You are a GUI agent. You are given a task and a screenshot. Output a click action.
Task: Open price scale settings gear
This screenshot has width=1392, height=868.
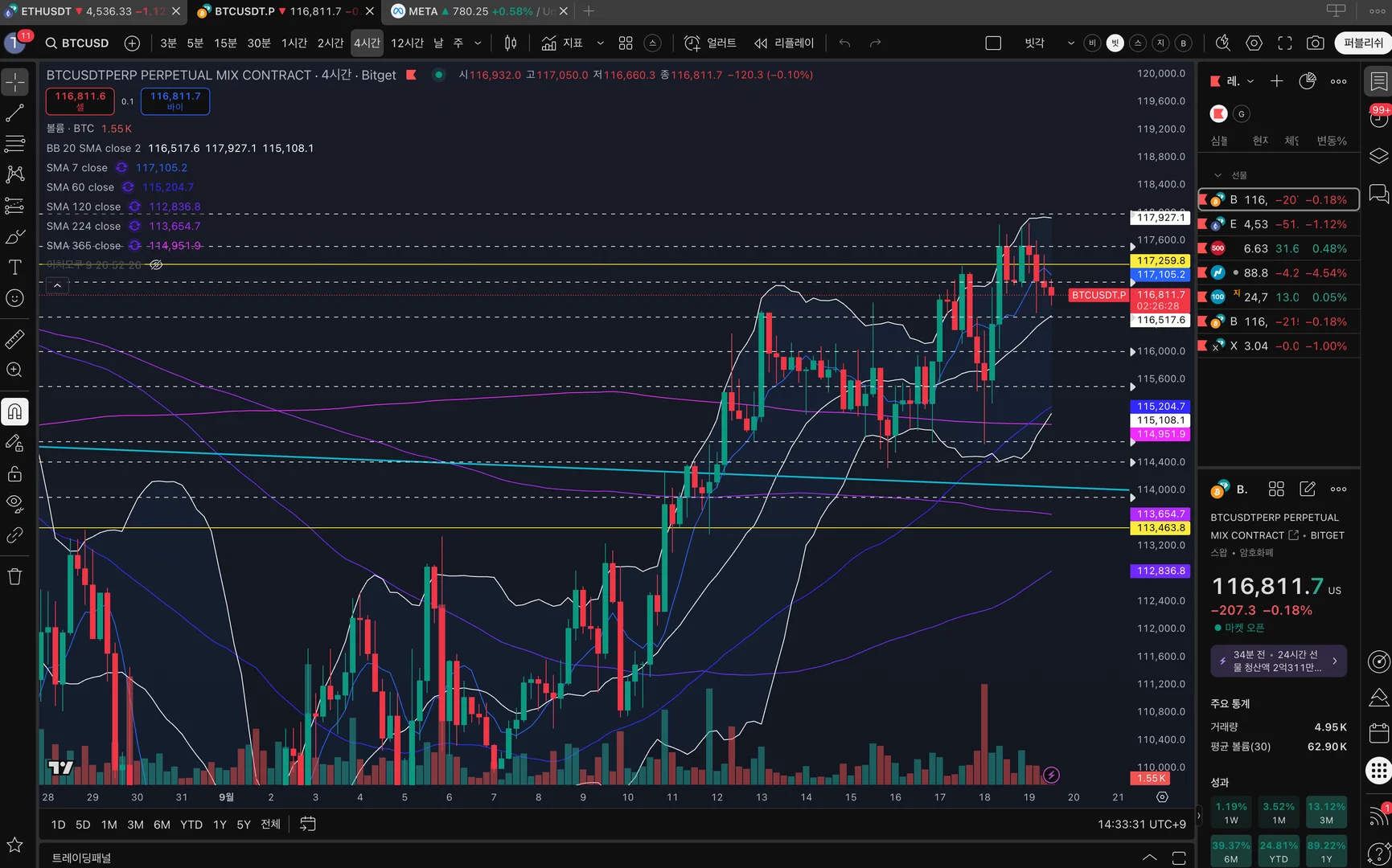coord(1162,797)
